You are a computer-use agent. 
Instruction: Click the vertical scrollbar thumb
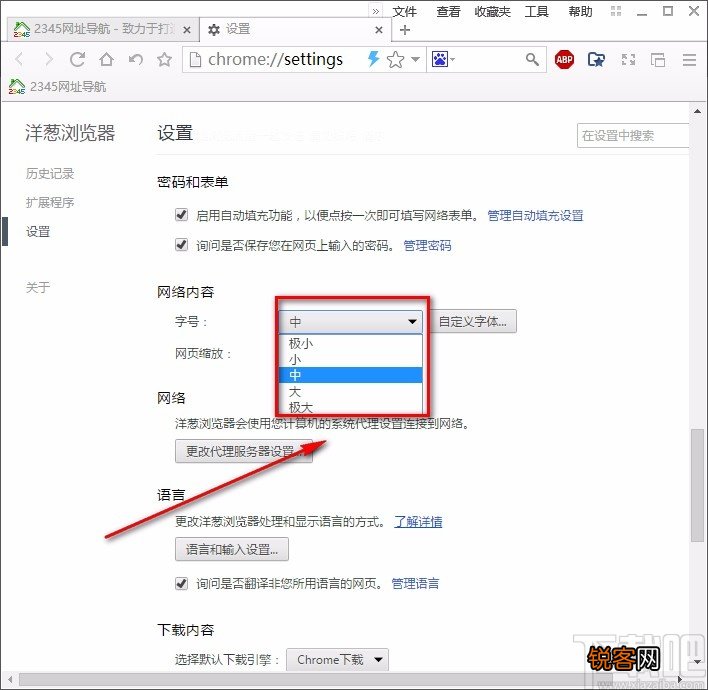coord(697,485)
